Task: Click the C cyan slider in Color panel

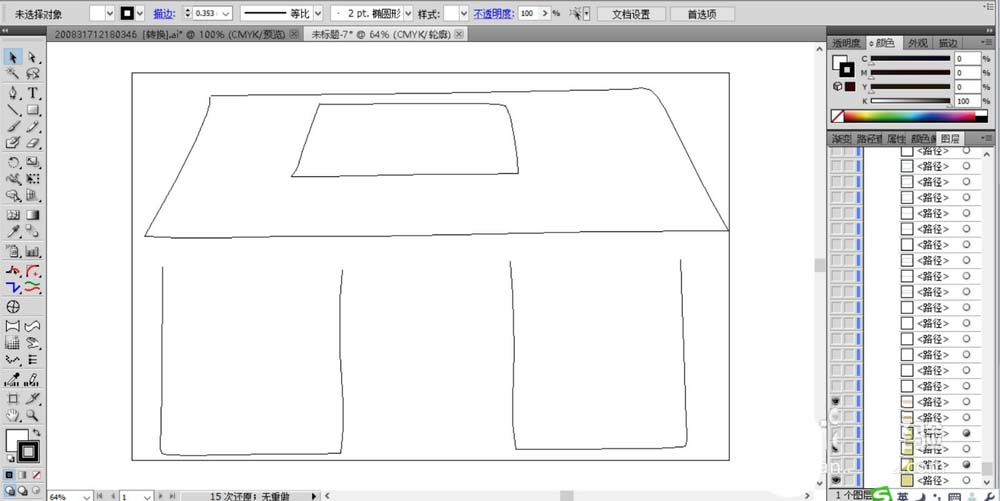Action: (910, 59)
